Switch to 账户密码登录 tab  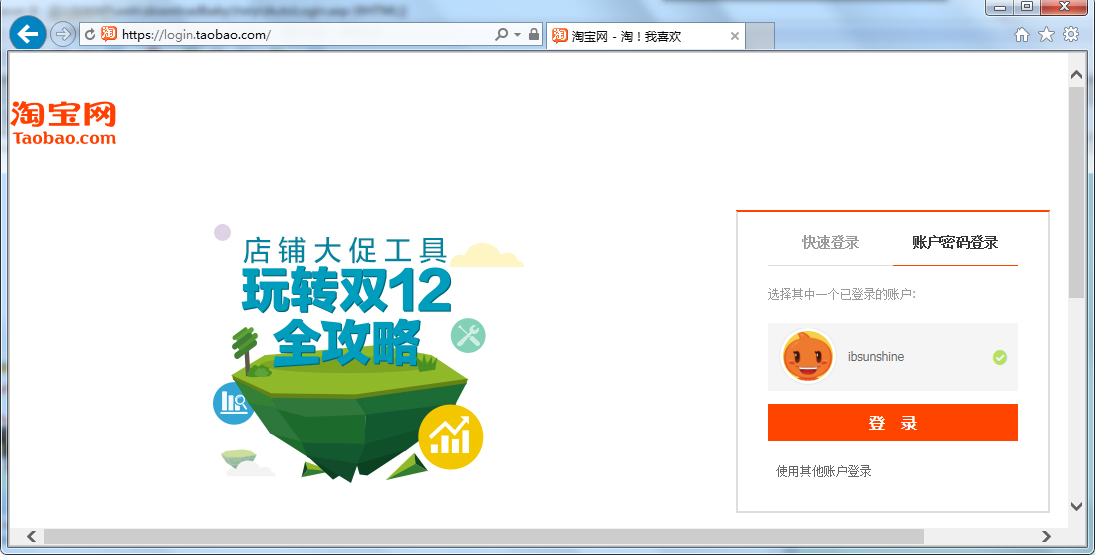tap(954, 243)
